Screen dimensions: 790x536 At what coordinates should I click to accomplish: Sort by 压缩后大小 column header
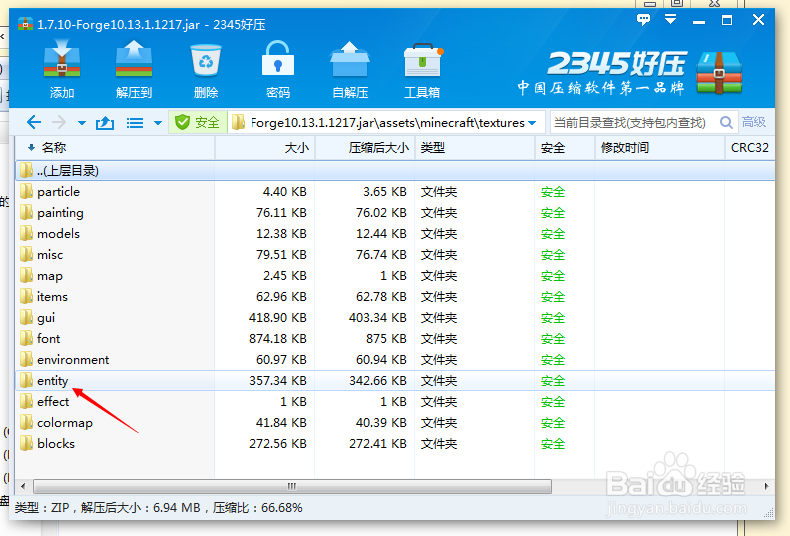coord(365,148)
